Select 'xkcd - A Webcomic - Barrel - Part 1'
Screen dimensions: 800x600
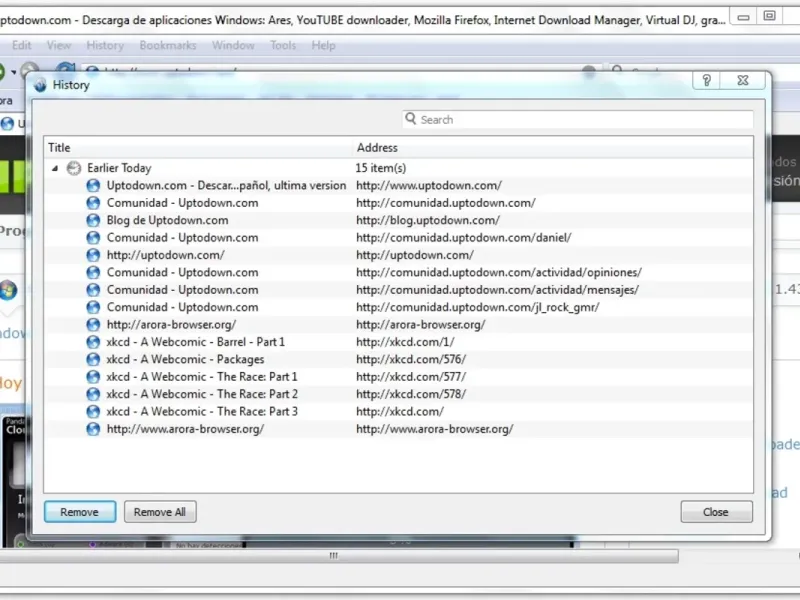[195, 342]
